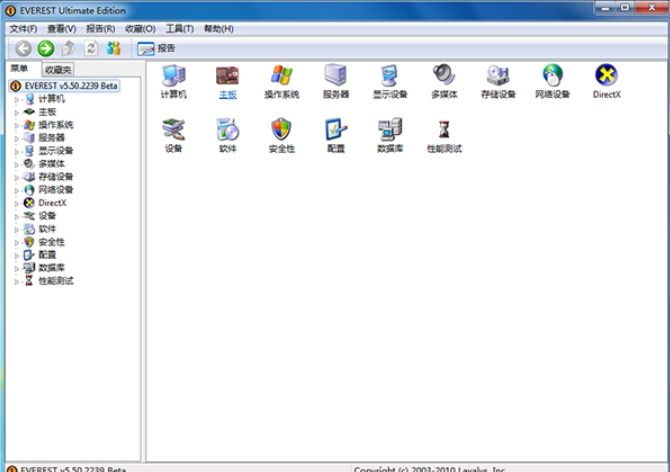
Task: Switch to the 菜单 tab
Action: [x=19, y=68]
